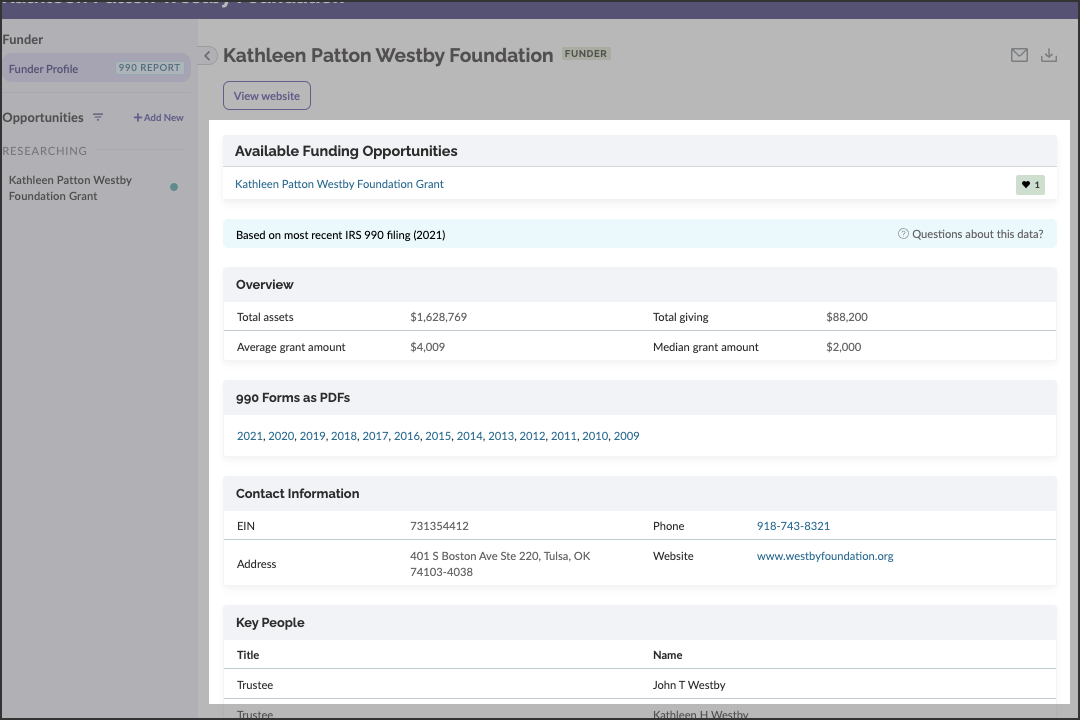Click the envelope email icon
Viewport: 1080px width, 720px height.
1019,55
